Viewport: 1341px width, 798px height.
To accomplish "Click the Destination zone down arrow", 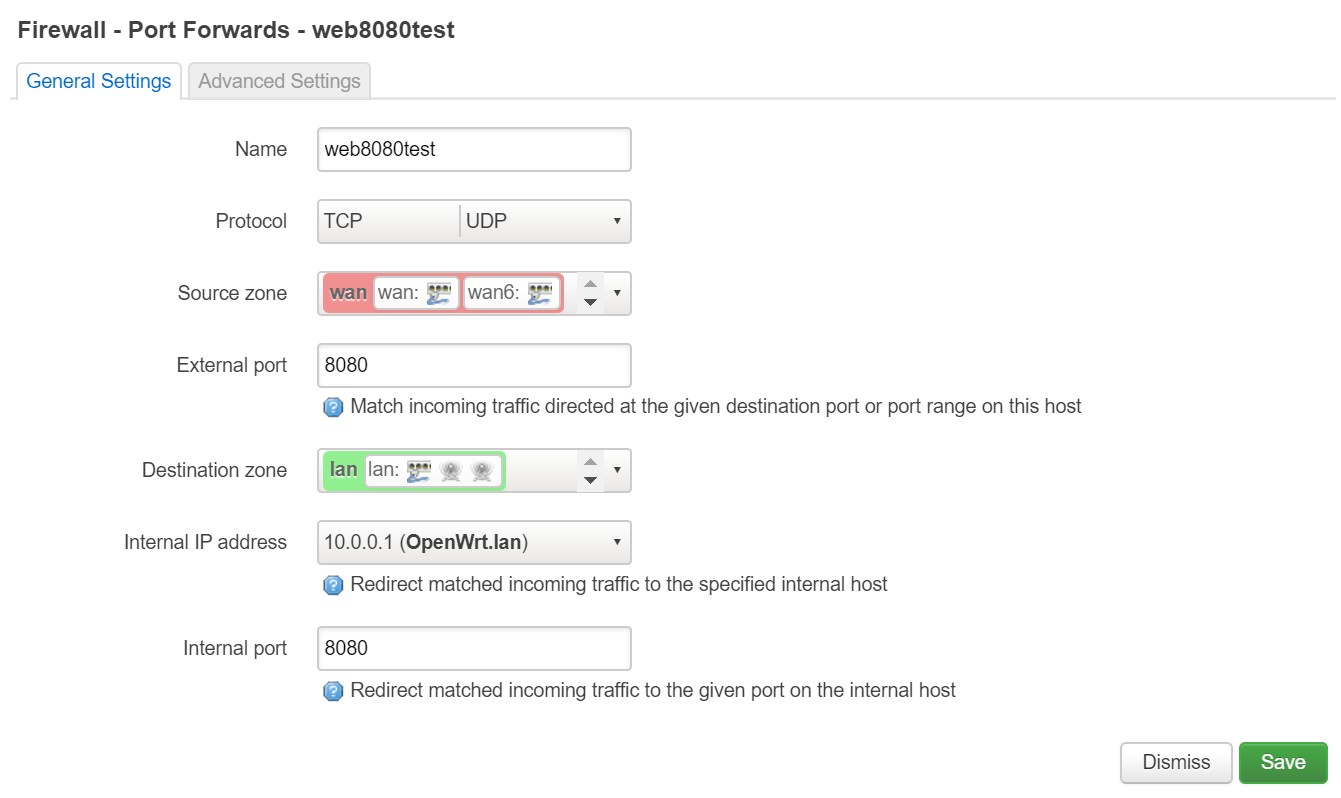I will 590,480.
